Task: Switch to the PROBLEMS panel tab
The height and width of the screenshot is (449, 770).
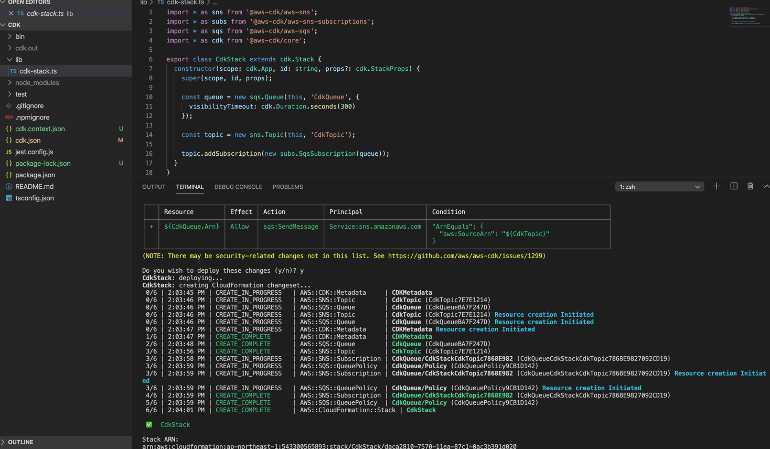Action: pyautogui.click(x=288, y=187)
